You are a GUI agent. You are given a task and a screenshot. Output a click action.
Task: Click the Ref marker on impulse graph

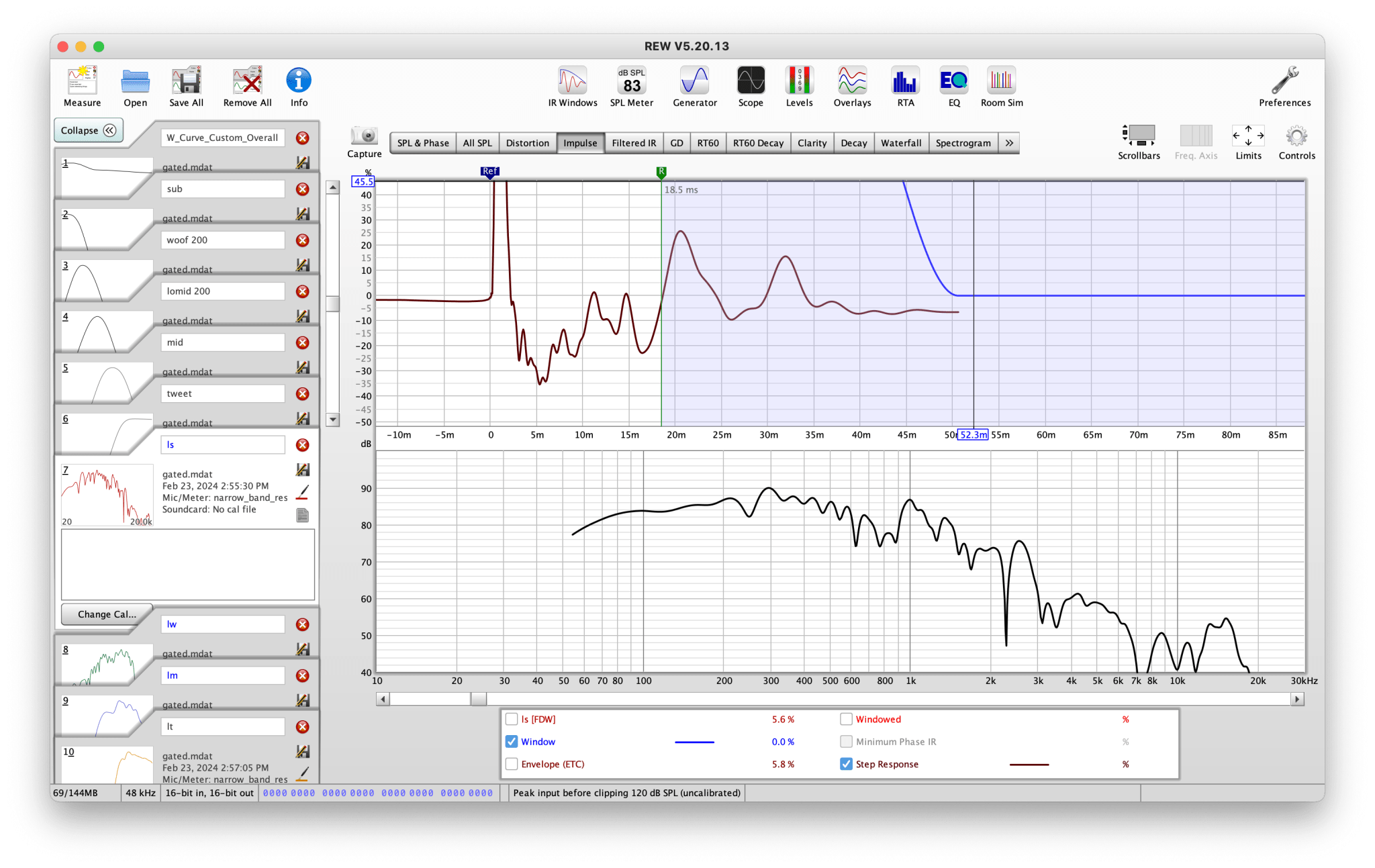click(x=490, y=172)
